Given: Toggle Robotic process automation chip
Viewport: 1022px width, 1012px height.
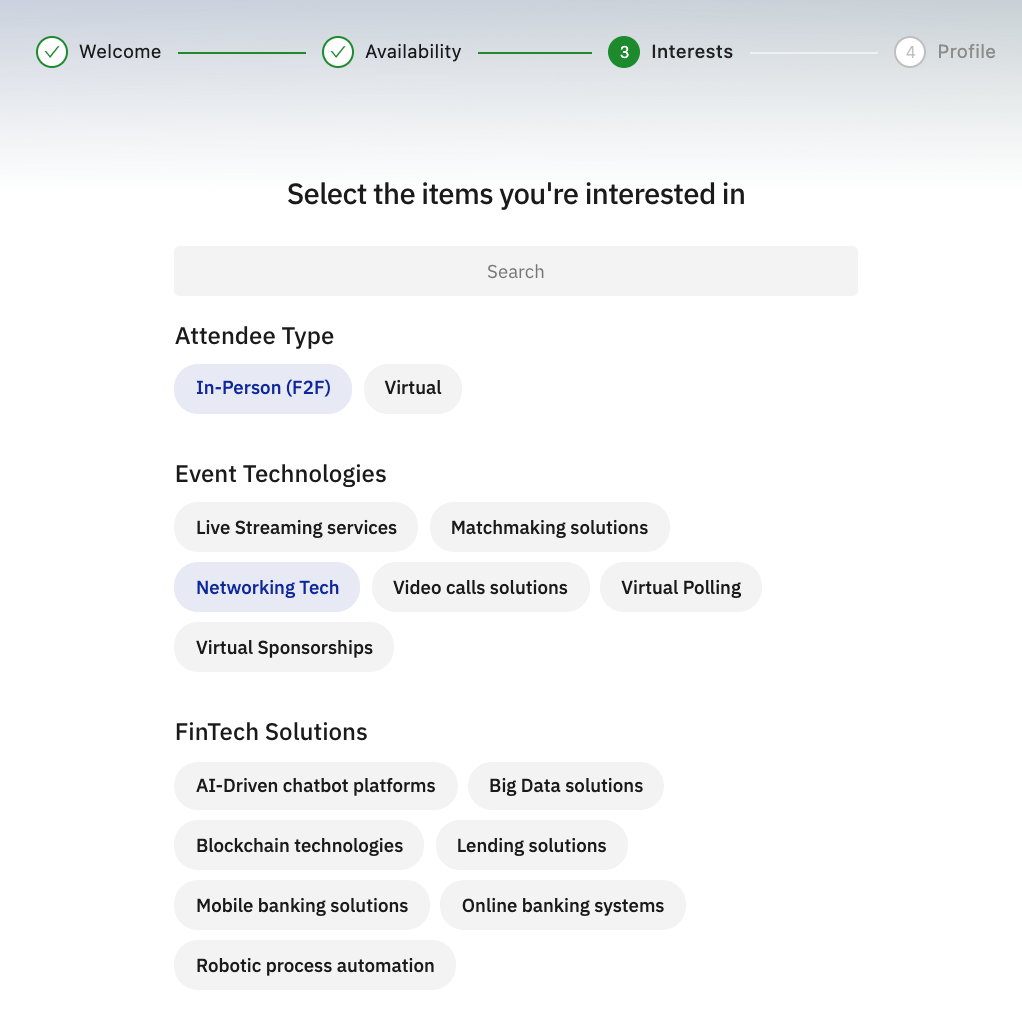Looking at the screenshot, I should 315,965.
